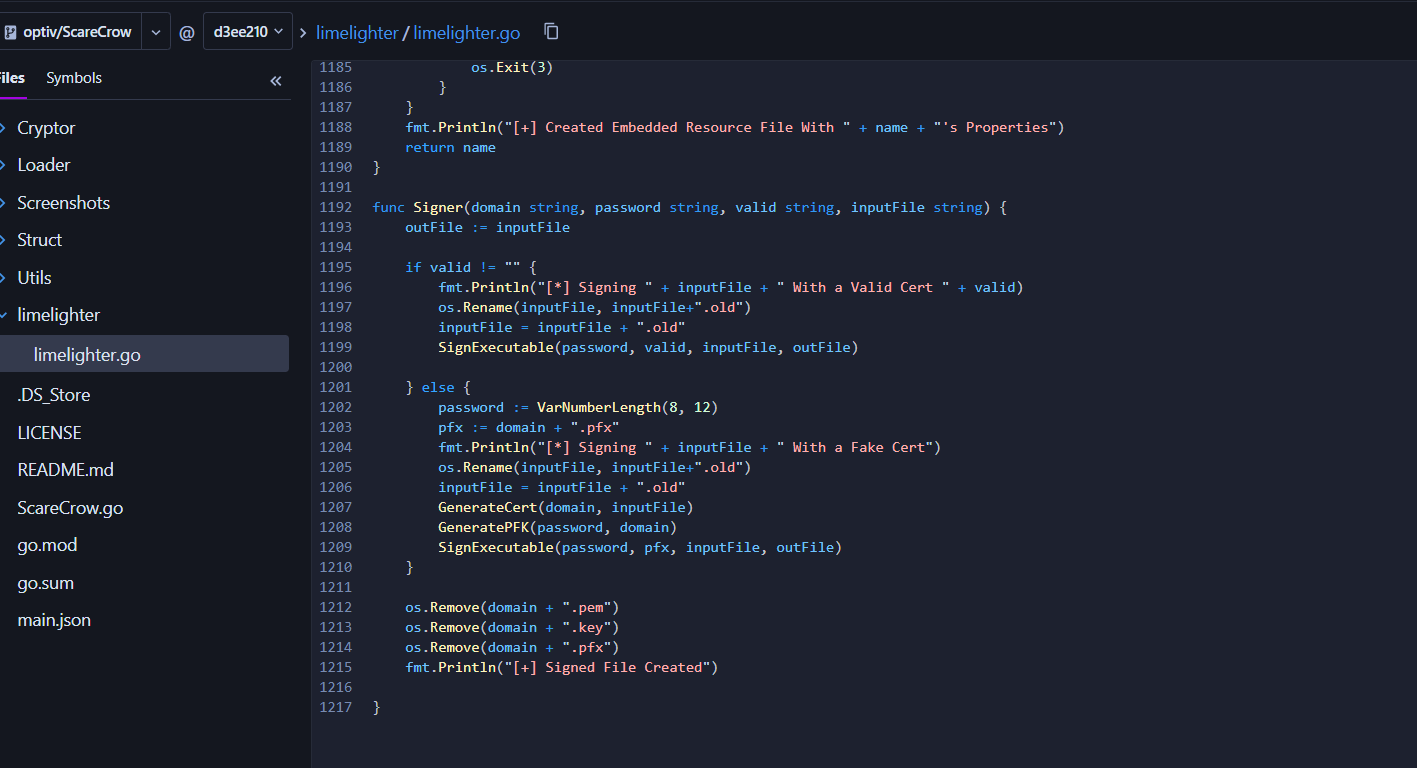This screenshot has width=1417, height=768.
Task: Open ScareCrow.go in file tree
Action: pos(70,508)
